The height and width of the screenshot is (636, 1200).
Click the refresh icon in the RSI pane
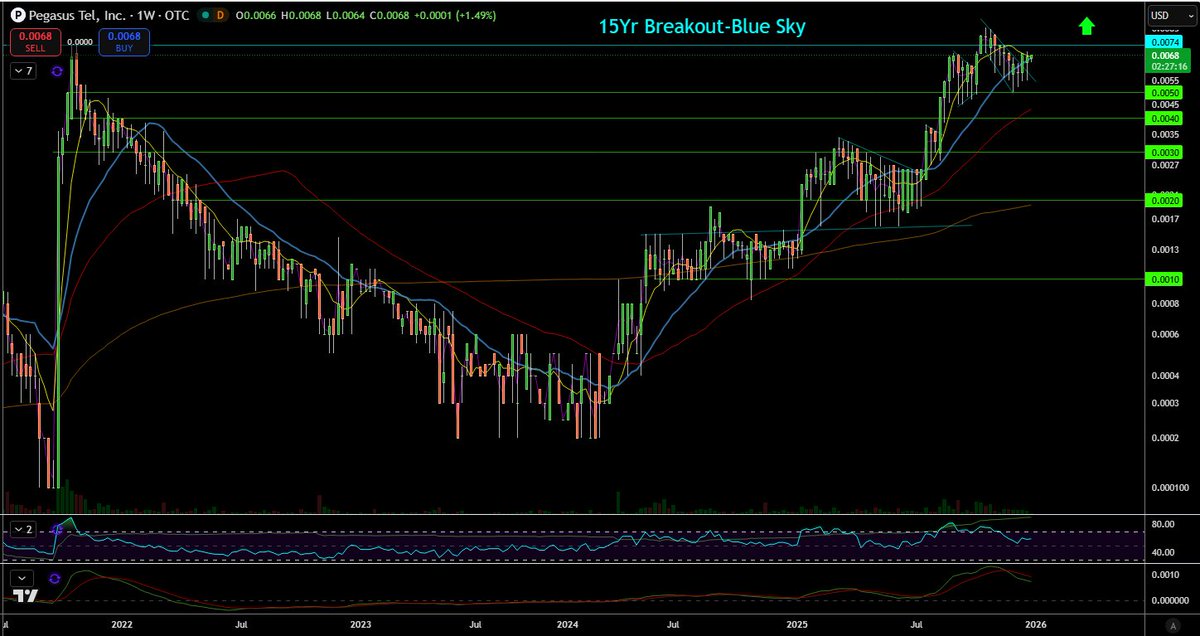pos(57,527)
